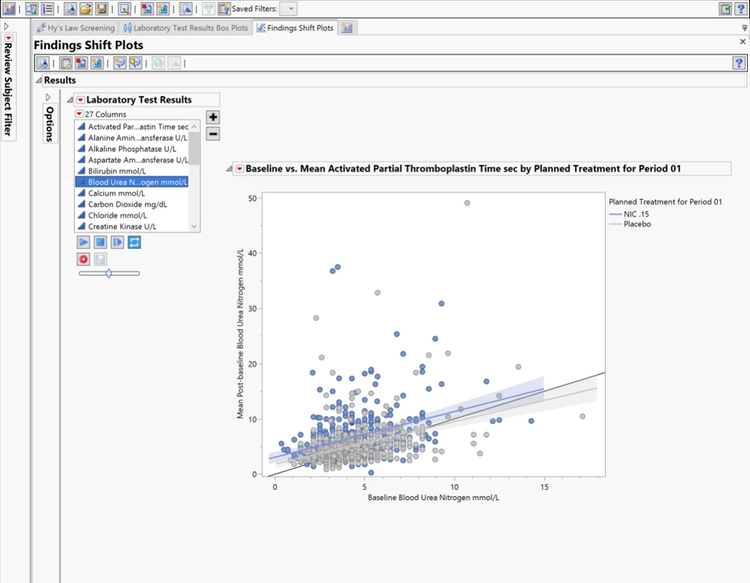Click the save disk icon in toolbar
The width and height of the screenshot is (750, 583).
tap(102, 8)
